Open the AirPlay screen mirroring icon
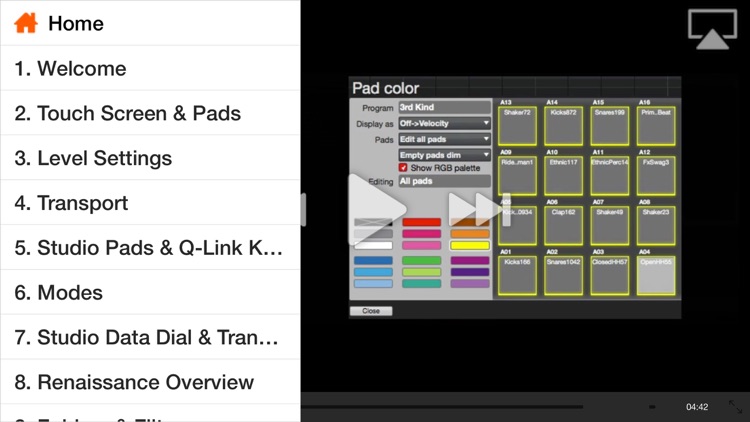This screenshot has width=750, height=422. (x=712, y=30)
